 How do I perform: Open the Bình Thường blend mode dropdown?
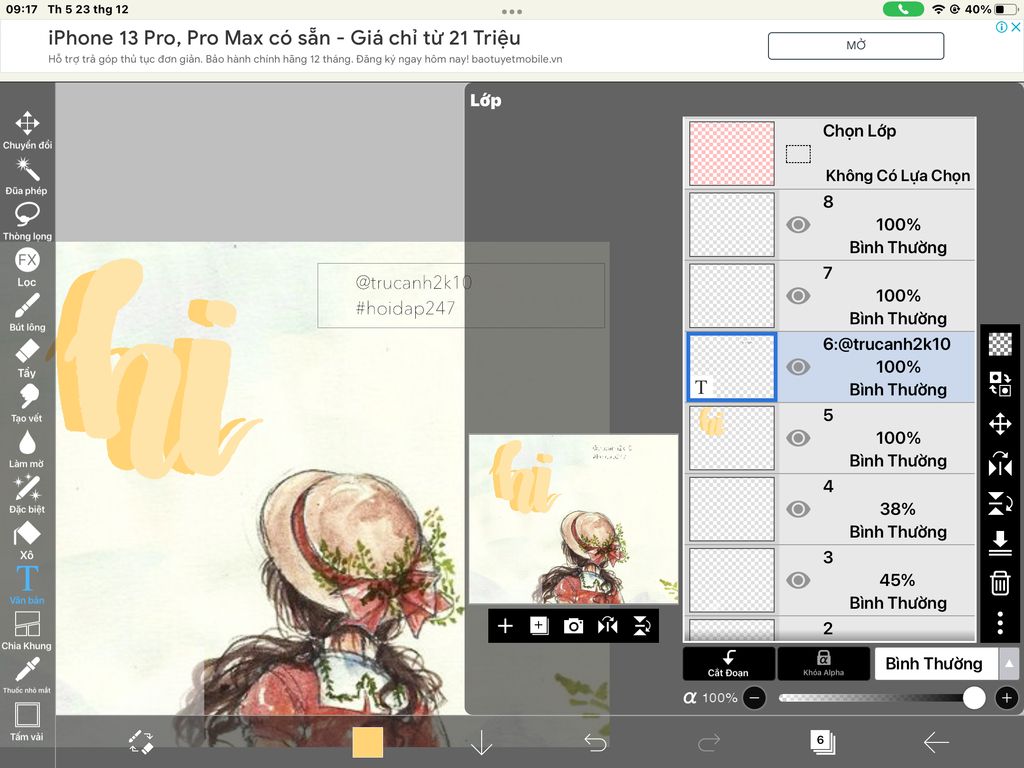(935, 664)
